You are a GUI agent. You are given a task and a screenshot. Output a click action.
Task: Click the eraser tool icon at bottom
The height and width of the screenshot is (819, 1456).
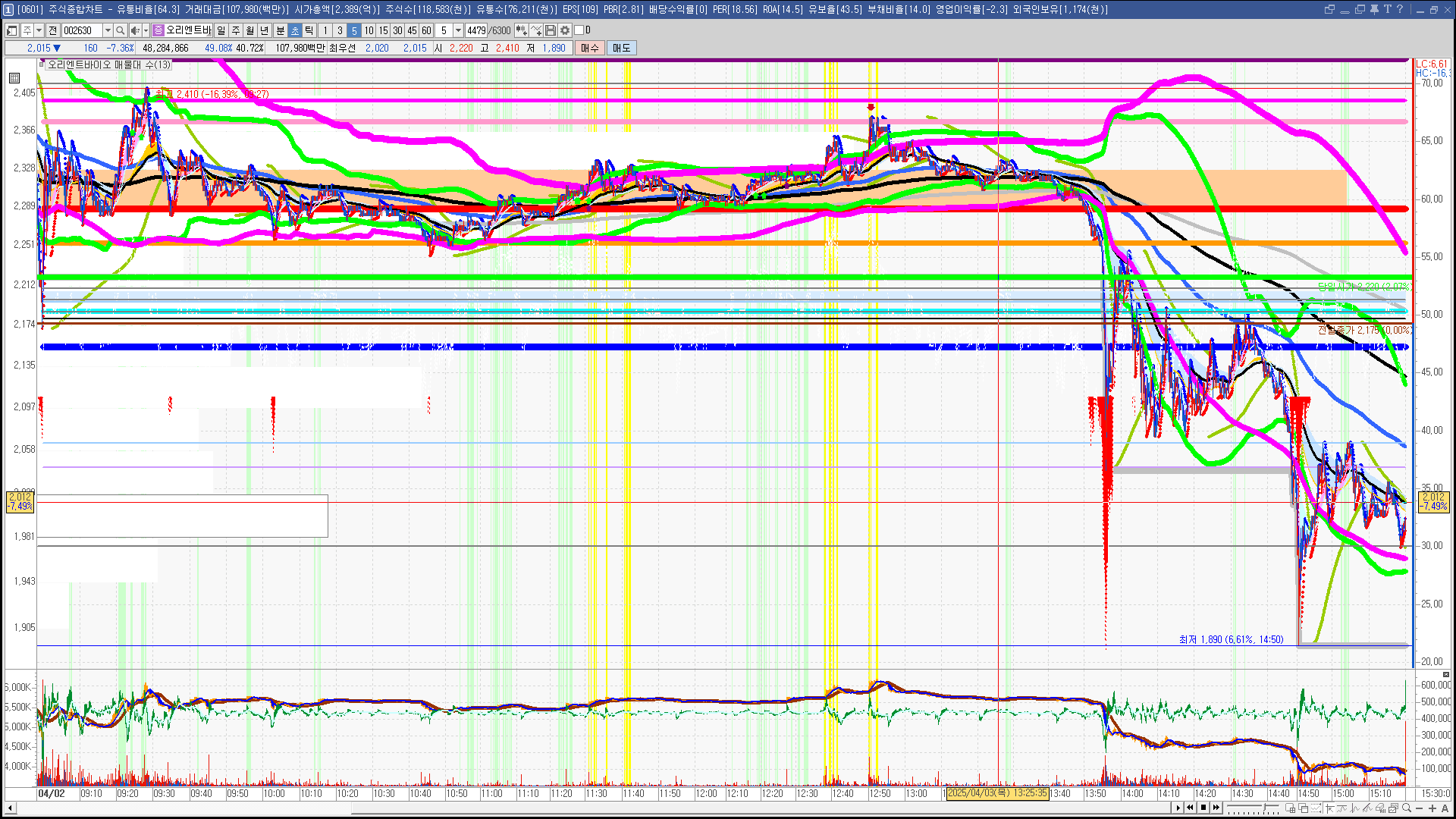(1380, 808)
